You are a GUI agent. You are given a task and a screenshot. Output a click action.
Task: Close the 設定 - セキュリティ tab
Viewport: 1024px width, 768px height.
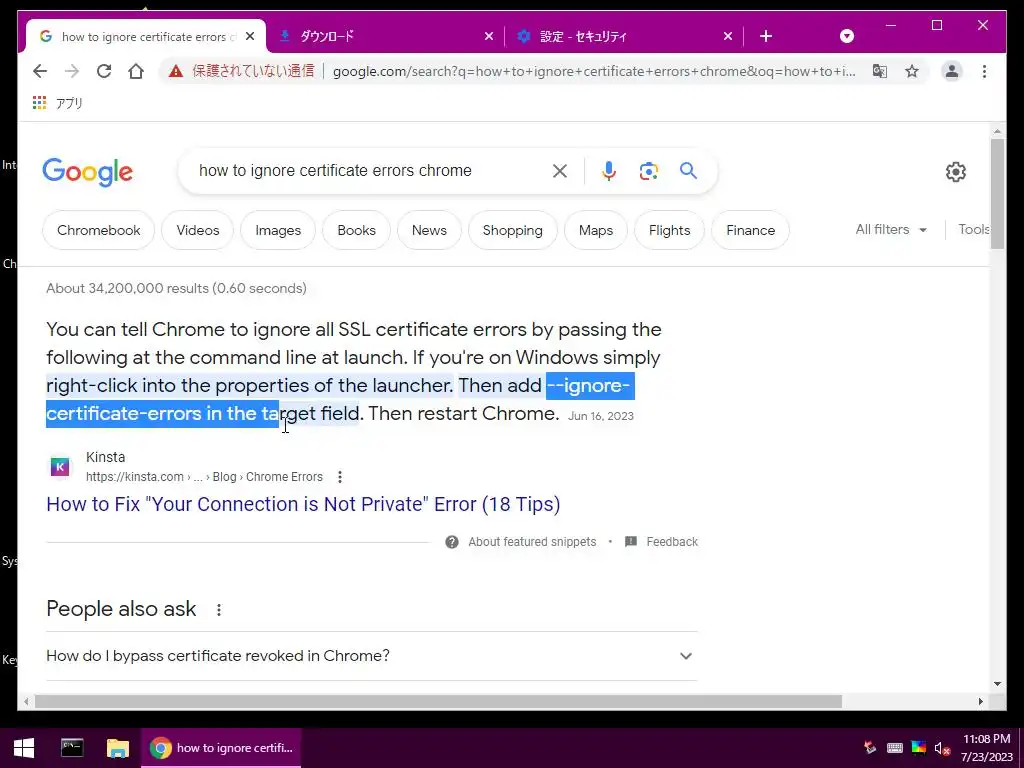coord(728,37)
